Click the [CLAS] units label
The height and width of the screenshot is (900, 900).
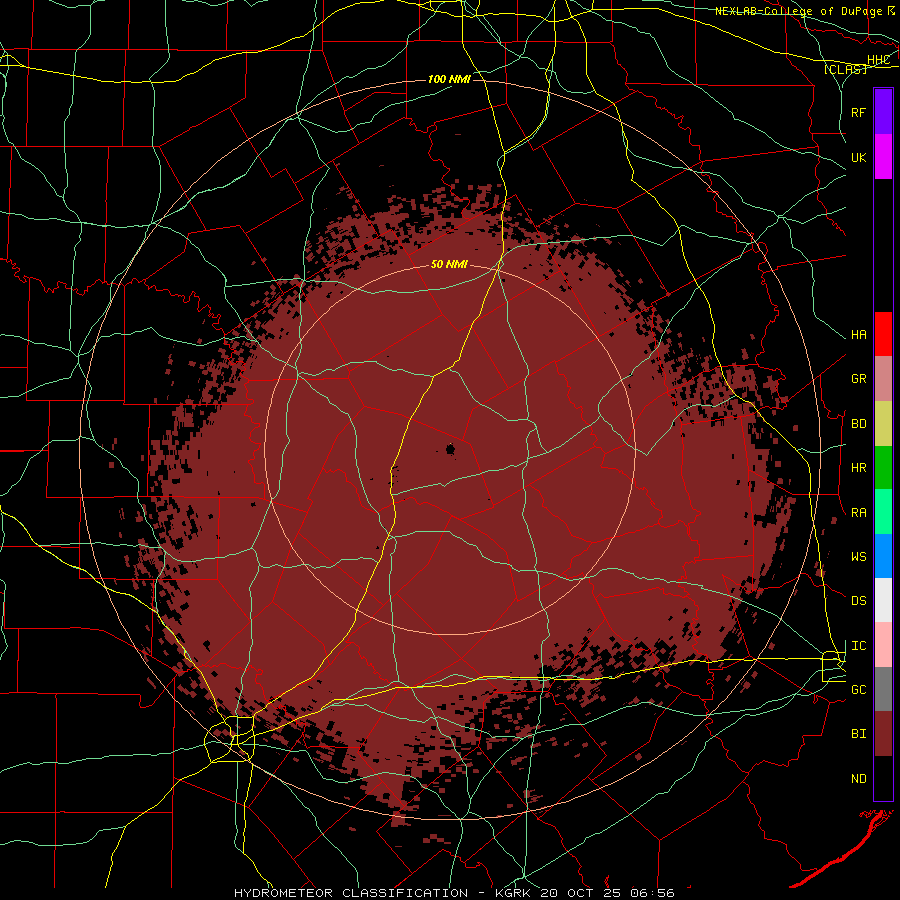click(x=845, y=69)
